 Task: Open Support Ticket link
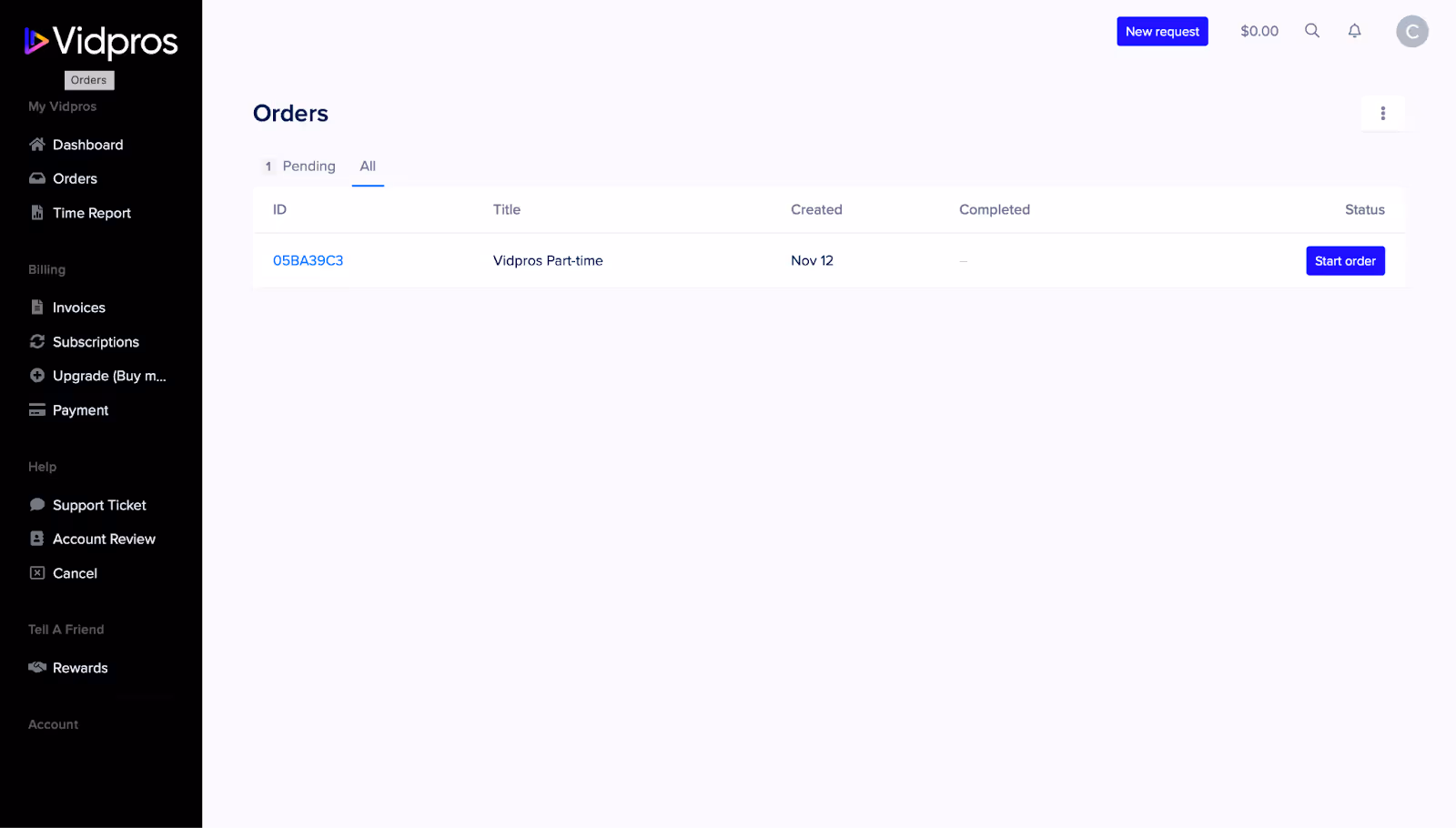pyautogui.click(x=99, y=505)
